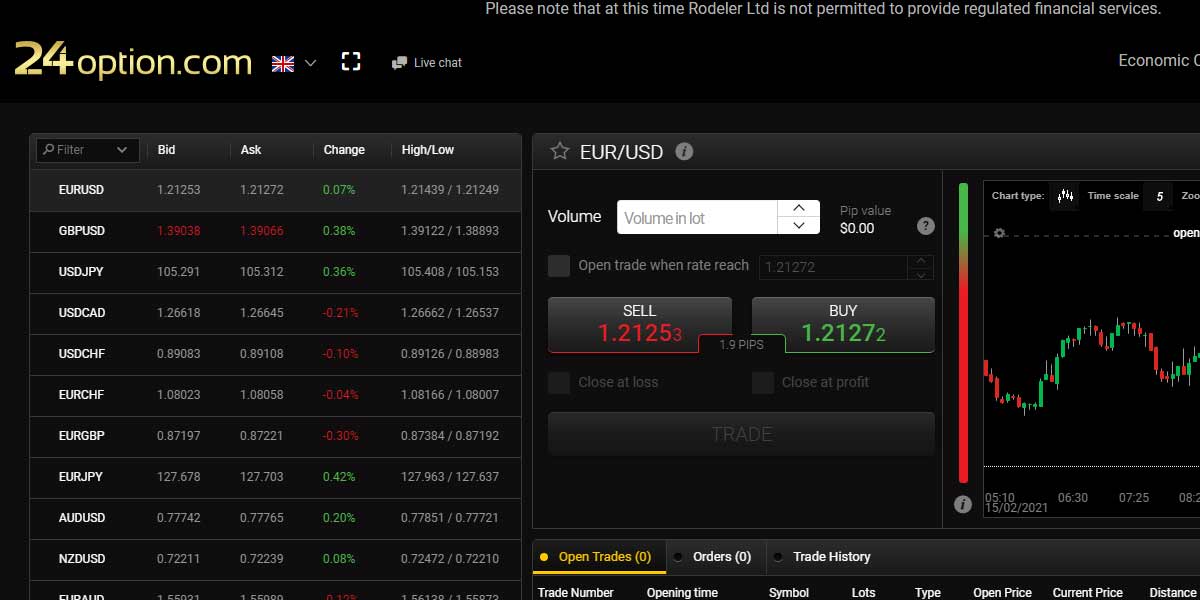Add EUR/USD to favorites with the star

(x=559, y=152)
